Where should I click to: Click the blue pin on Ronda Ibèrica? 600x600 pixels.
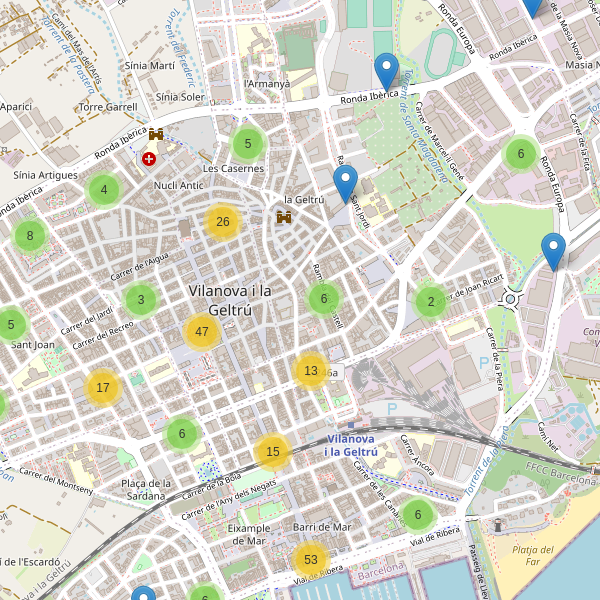(x=386, y=72)
